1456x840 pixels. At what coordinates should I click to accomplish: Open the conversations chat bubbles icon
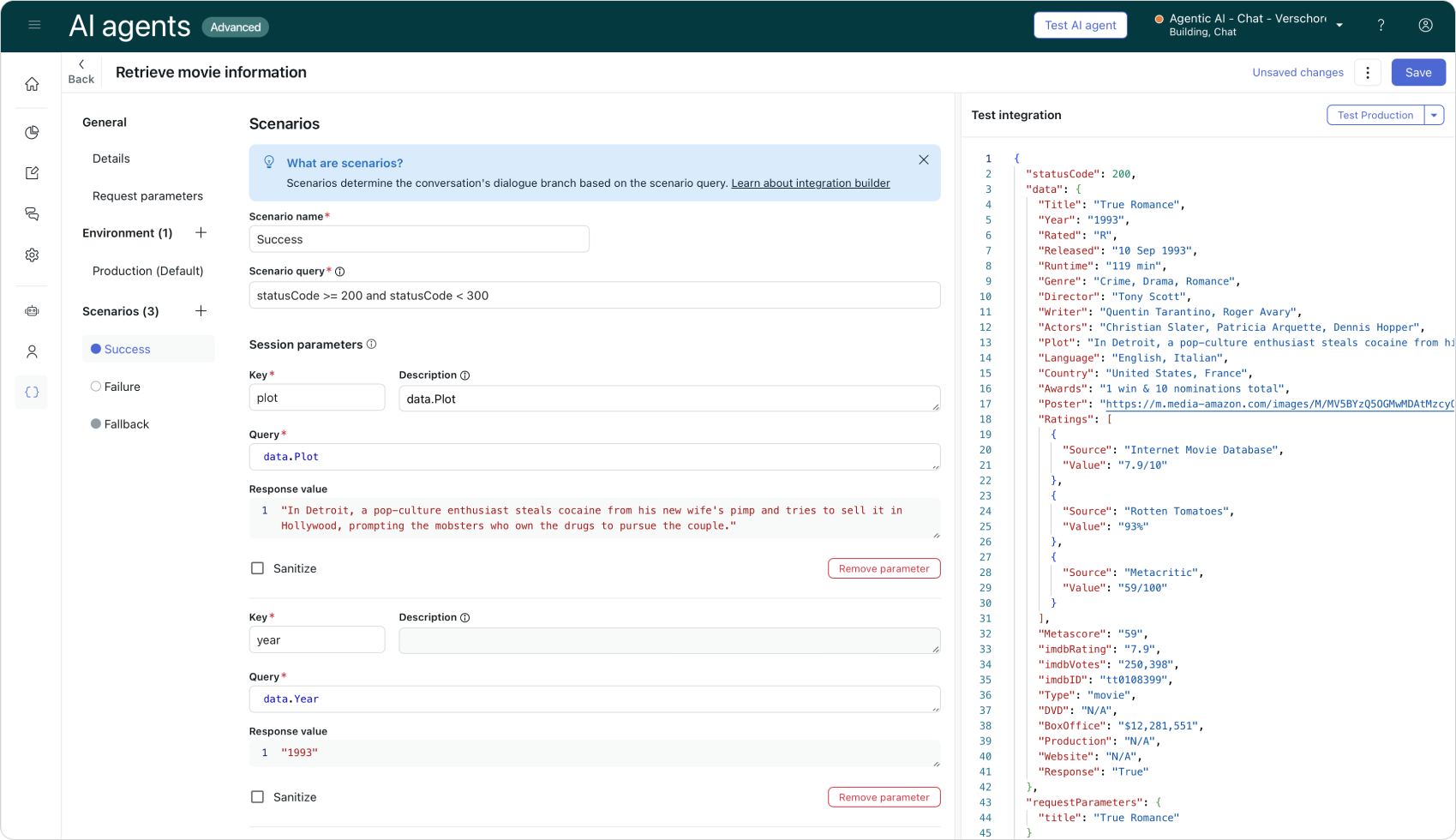[x=32, y=214]
